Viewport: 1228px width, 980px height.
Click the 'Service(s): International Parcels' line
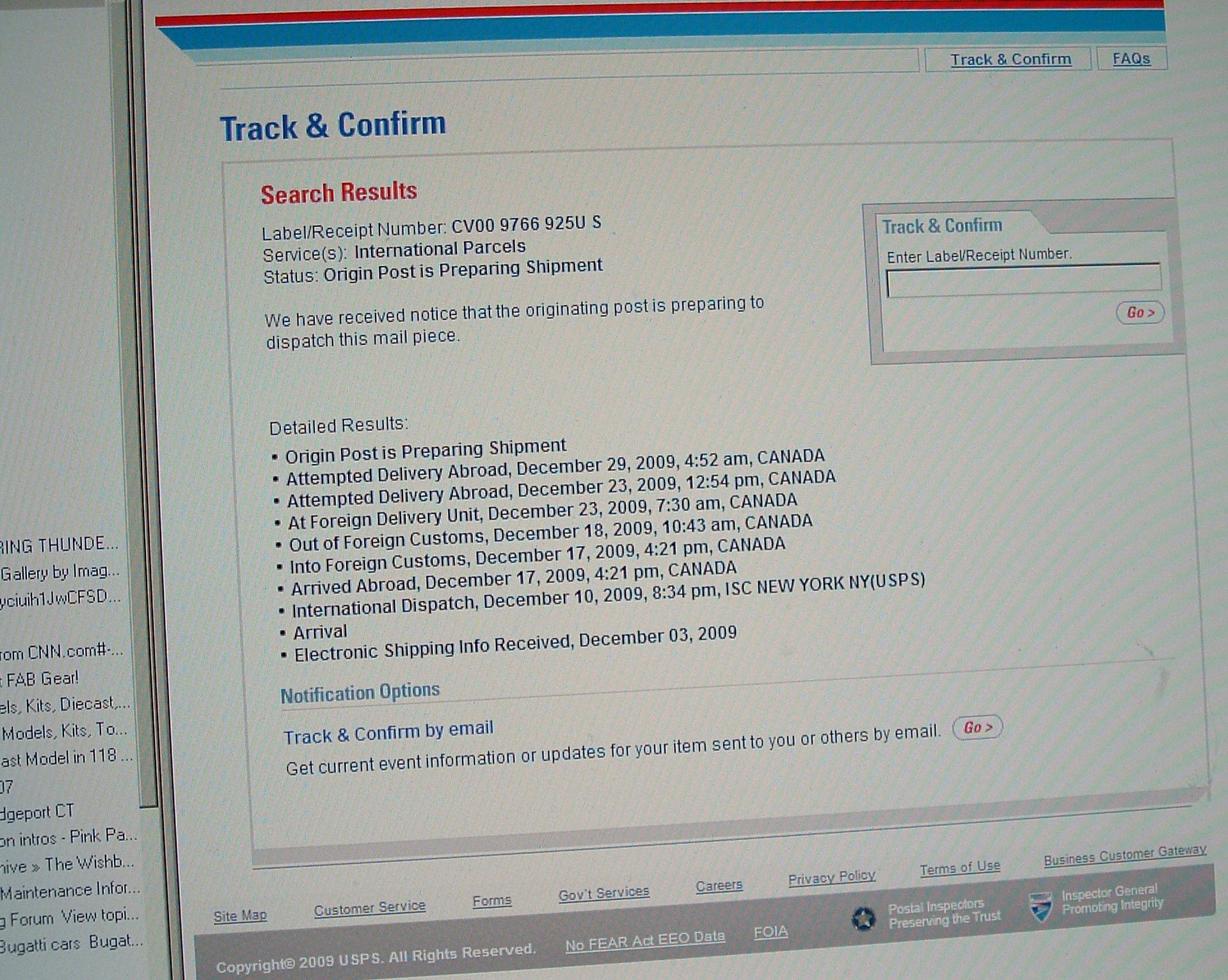[x=394, y=250]
